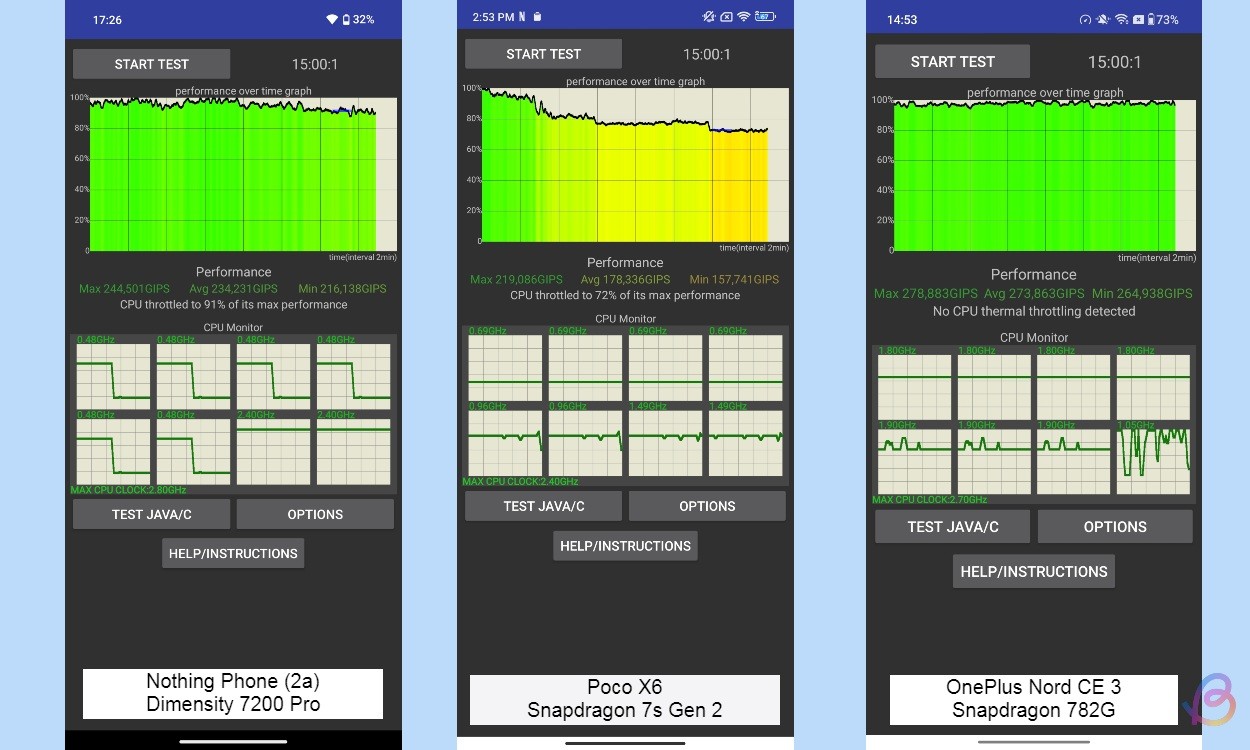1250x750 pixels.
Task: Click the CPU Monitor heading on the OnePlus
Action: coord(1034,337)
